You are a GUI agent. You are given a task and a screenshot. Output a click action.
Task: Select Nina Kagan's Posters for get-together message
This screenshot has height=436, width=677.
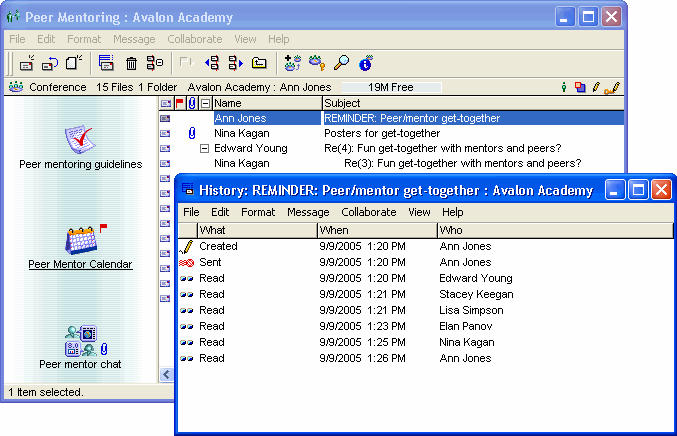[x=381, y=133]
